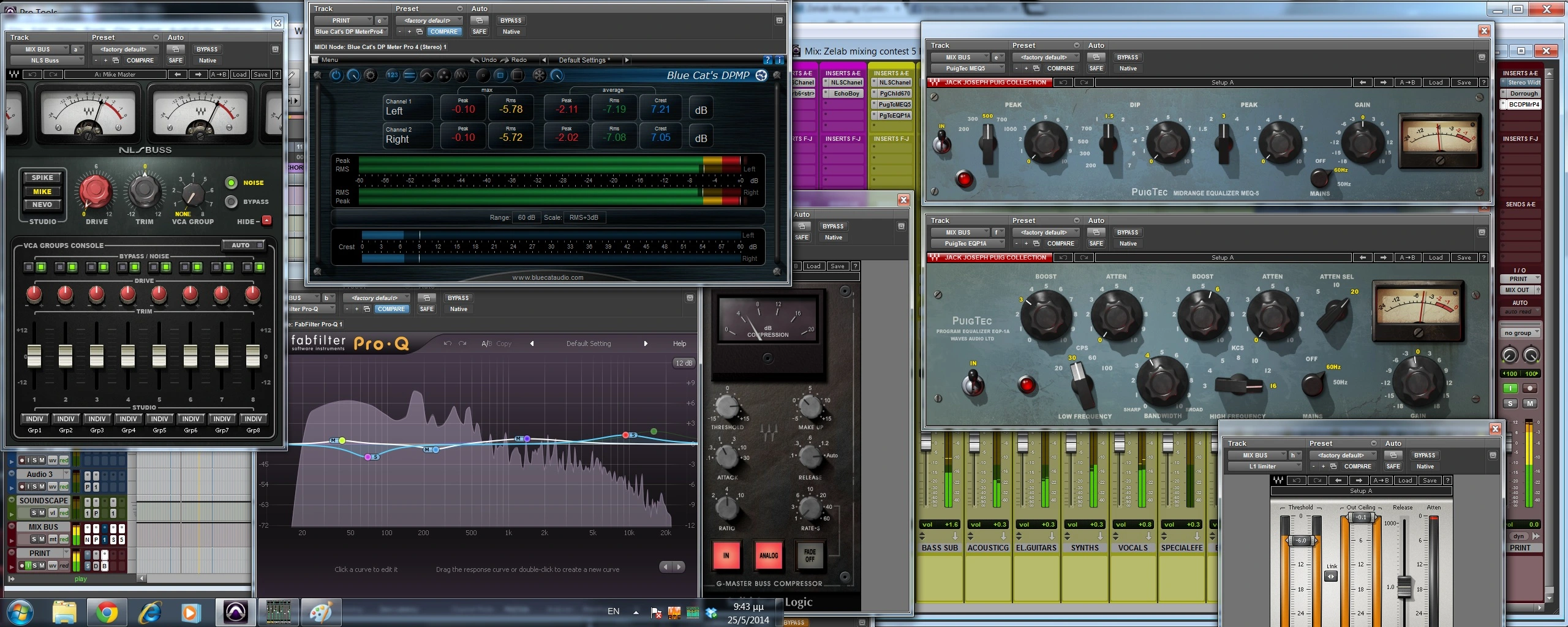Open PRINT track selector dropdown in Blue Cat header
Image resolution: width=1568 pixels, height=627 pixels.
[x=344, y=20]
